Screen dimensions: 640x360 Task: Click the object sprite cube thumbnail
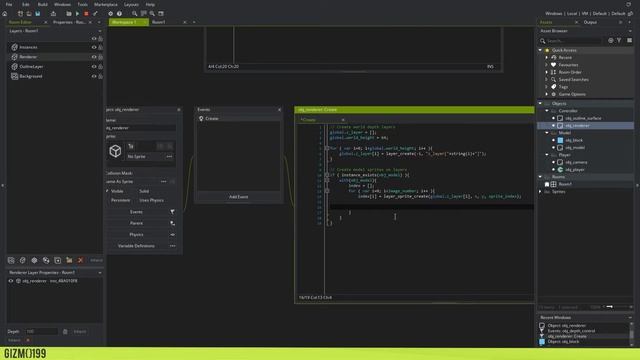pos(115,151)
